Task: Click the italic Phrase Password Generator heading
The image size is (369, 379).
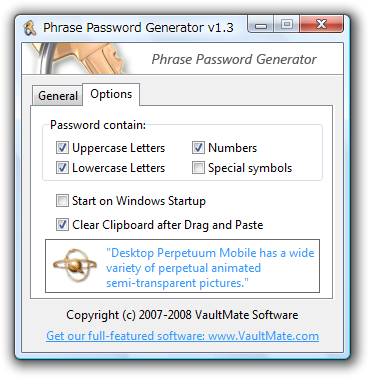Action: [234, 60]
